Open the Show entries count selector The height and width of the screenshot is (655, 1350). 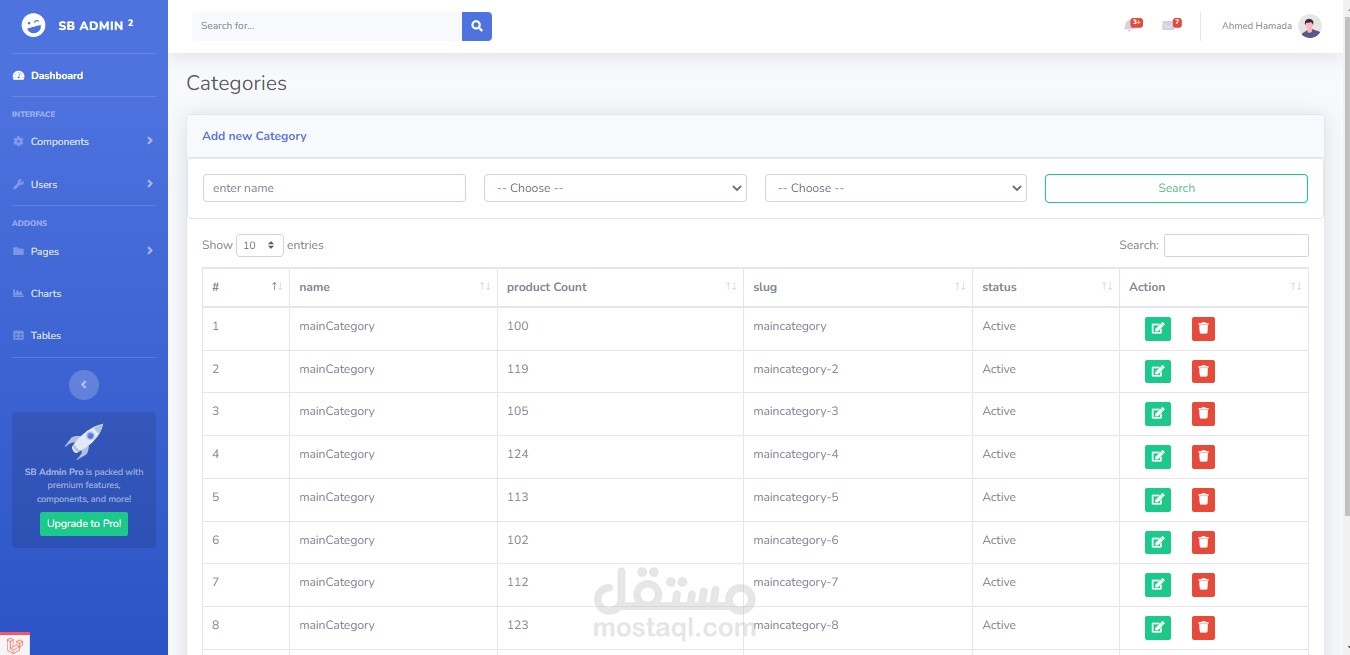(x=259, y=245)
